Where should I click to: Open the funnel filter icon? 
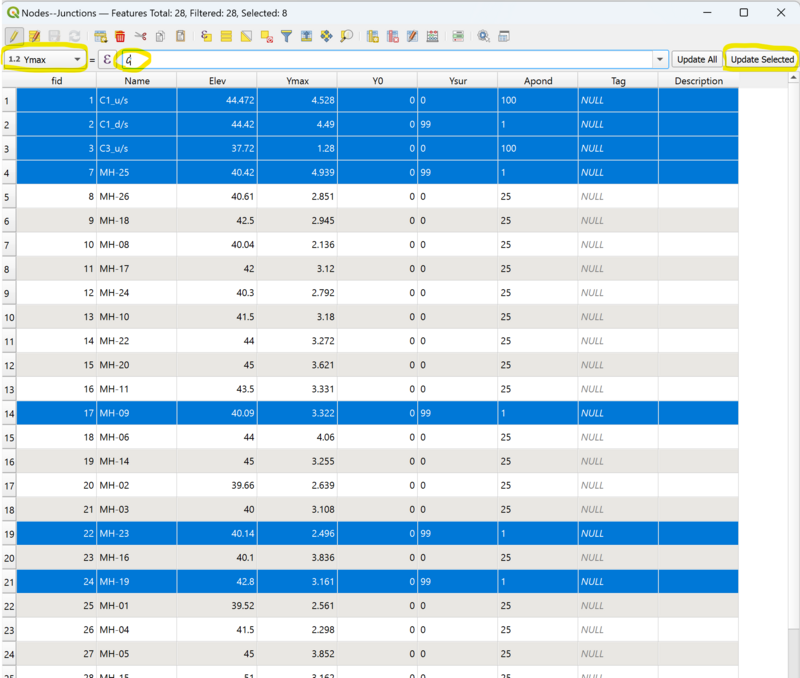click(x=286, y=36)
